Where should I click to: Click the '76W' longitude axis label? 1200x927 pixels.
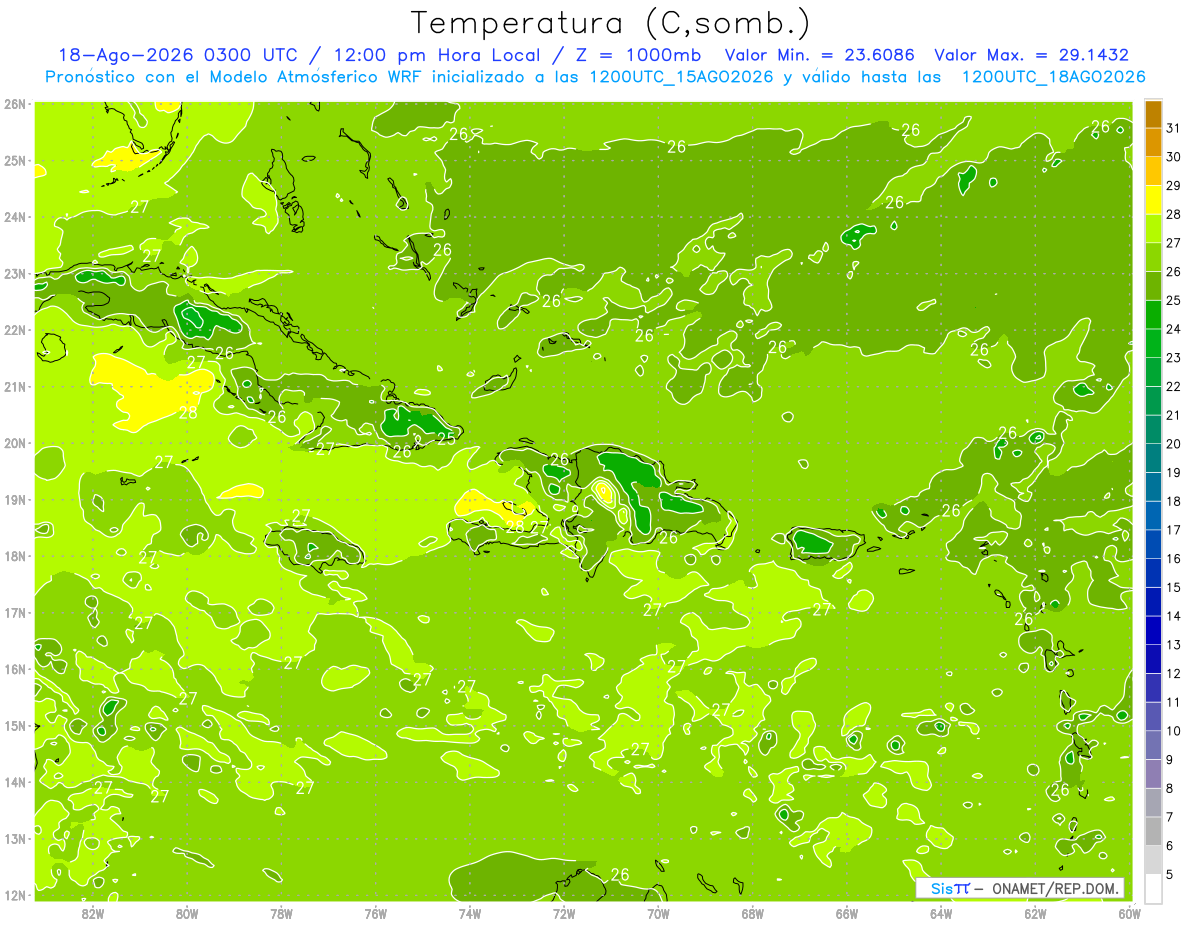(x=375, y=913)
